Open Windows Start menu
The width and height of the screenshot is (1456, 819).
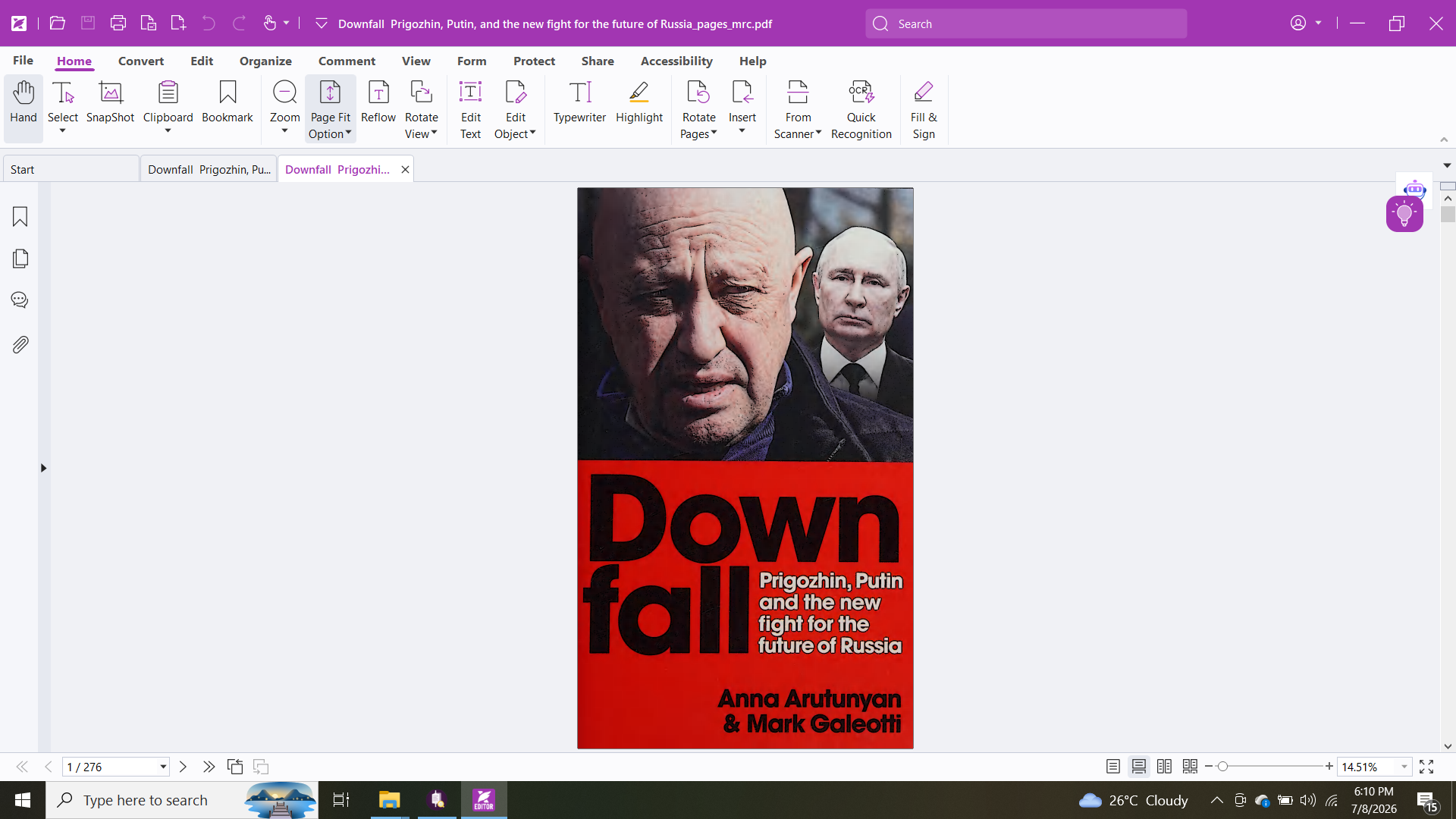pos(23,800)
